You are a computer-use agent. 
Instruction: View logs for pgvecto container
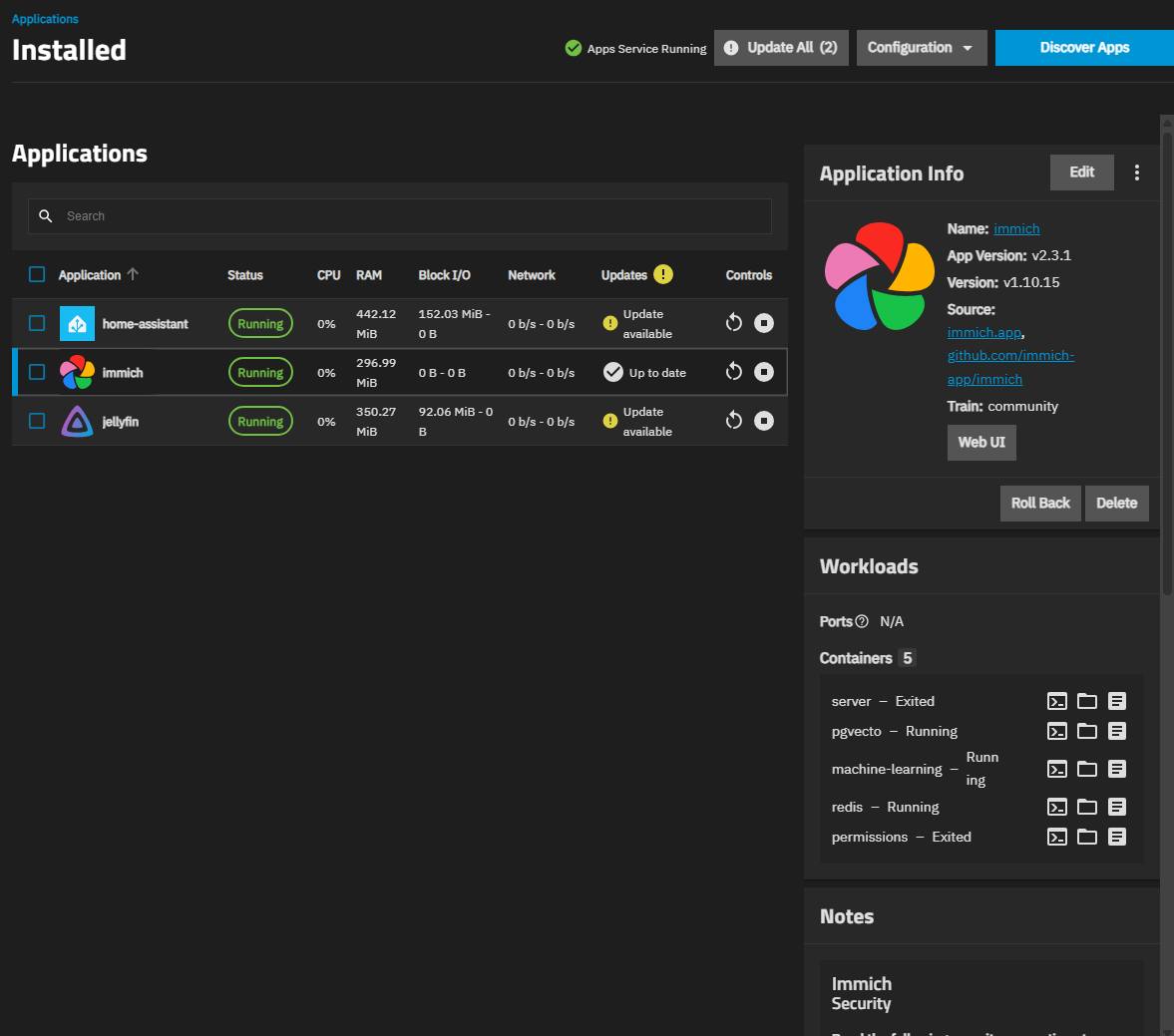[x=1117, y=731]
